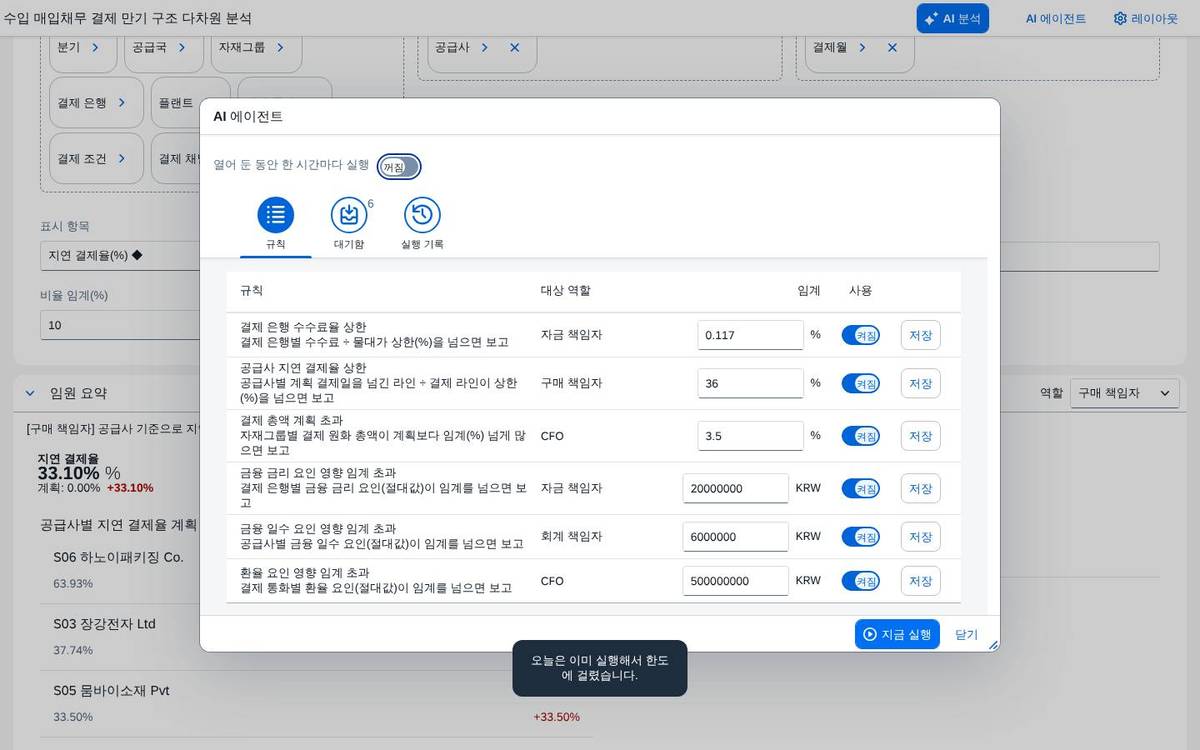Click the +33.50% variance value
This screenshot has width=1200, height=750.
click(x=556, y=717)
